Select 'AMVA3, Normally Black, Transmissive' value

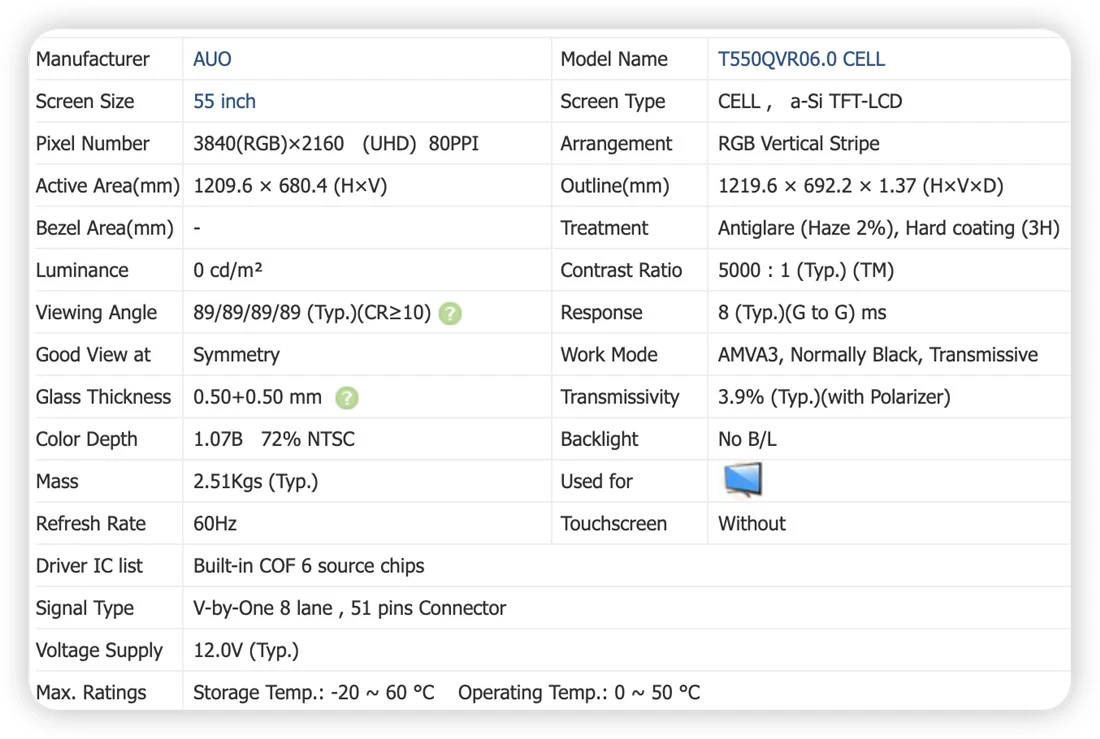pos(878,354)
